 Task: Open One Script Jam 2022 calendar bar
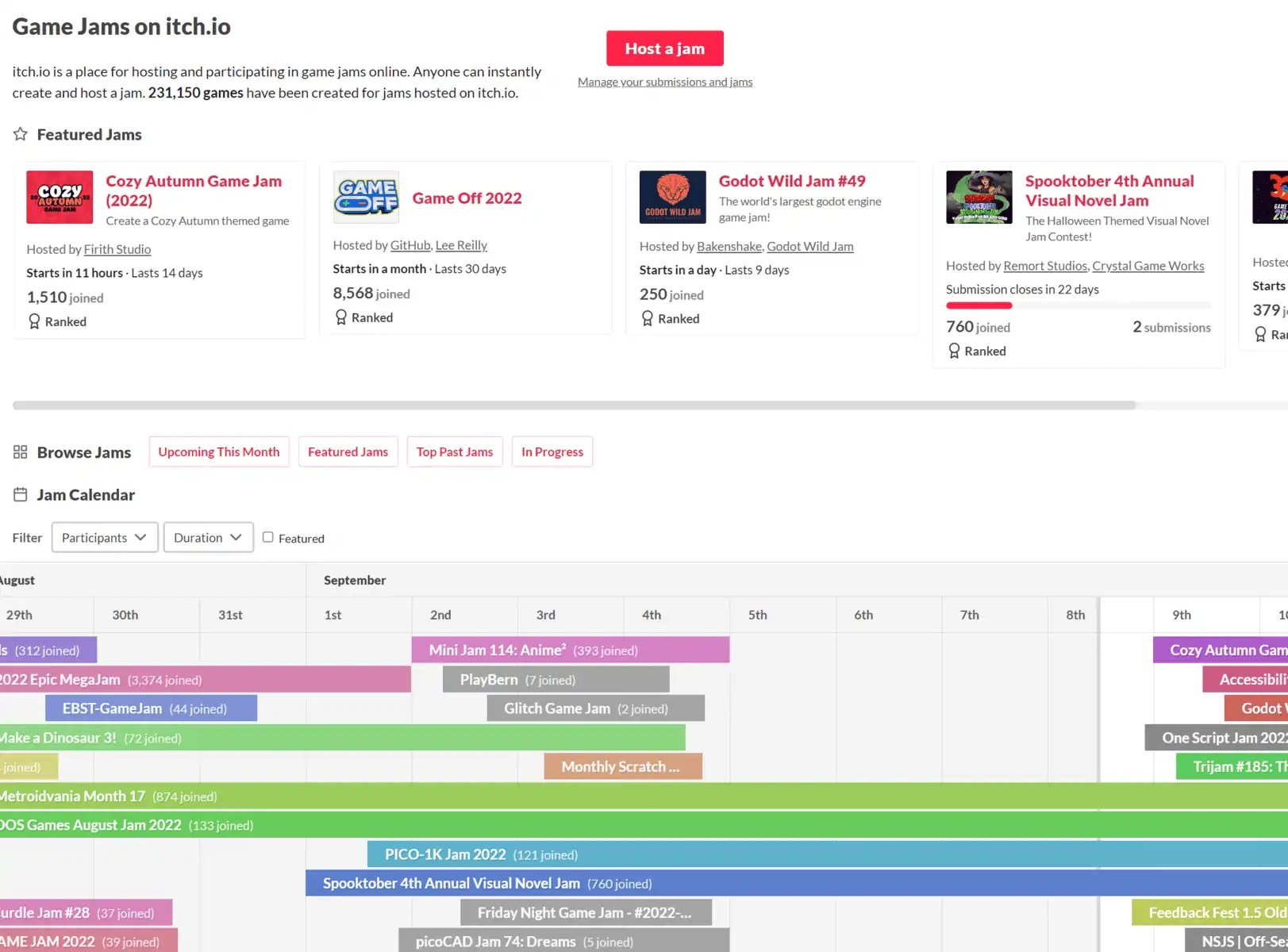pyautogui.click(x=1217, y=738)
